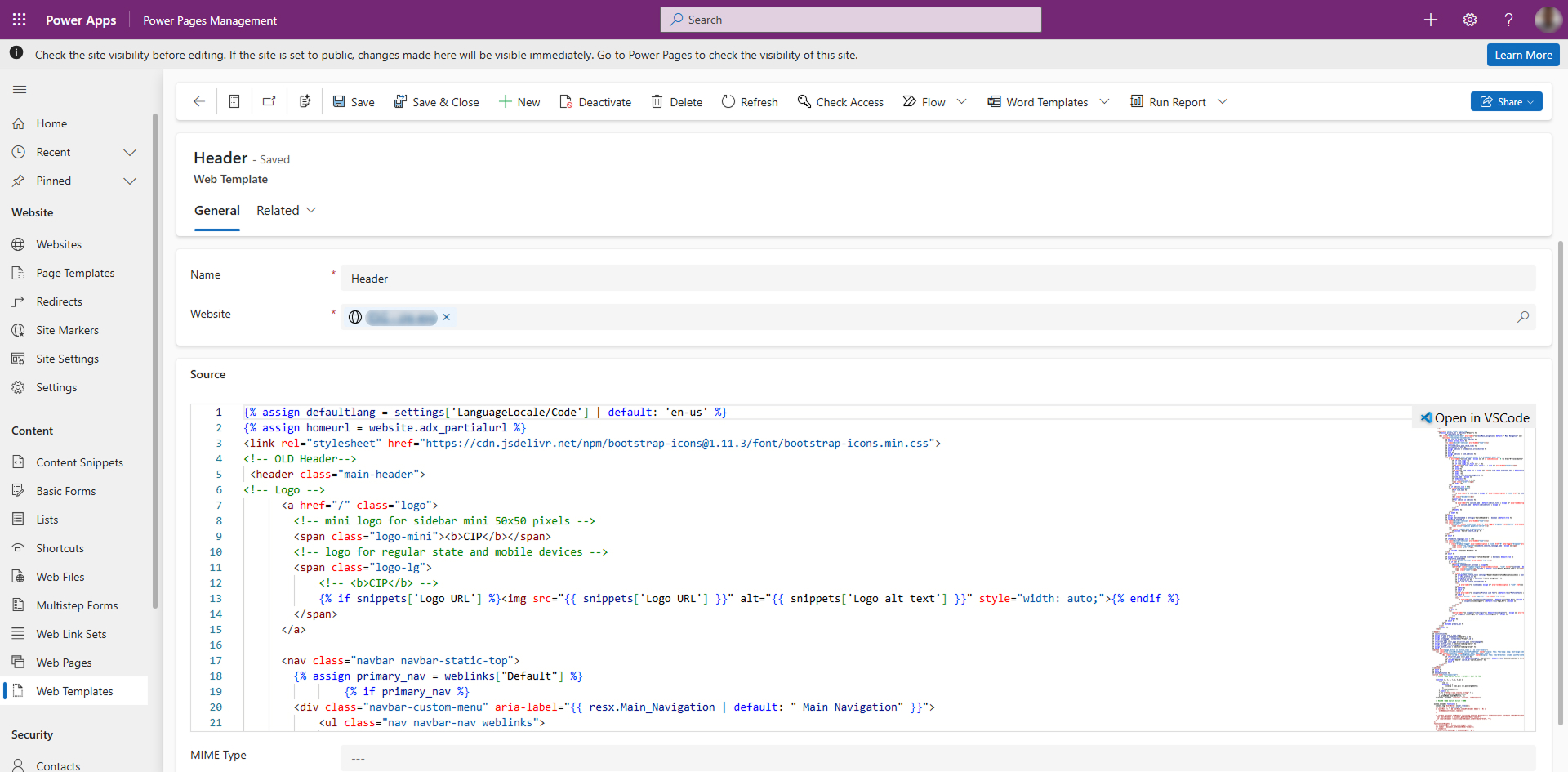Click the plus icon in top bar
Image resolution: width=1568 pixels, height=772 pixels.
1431,20
